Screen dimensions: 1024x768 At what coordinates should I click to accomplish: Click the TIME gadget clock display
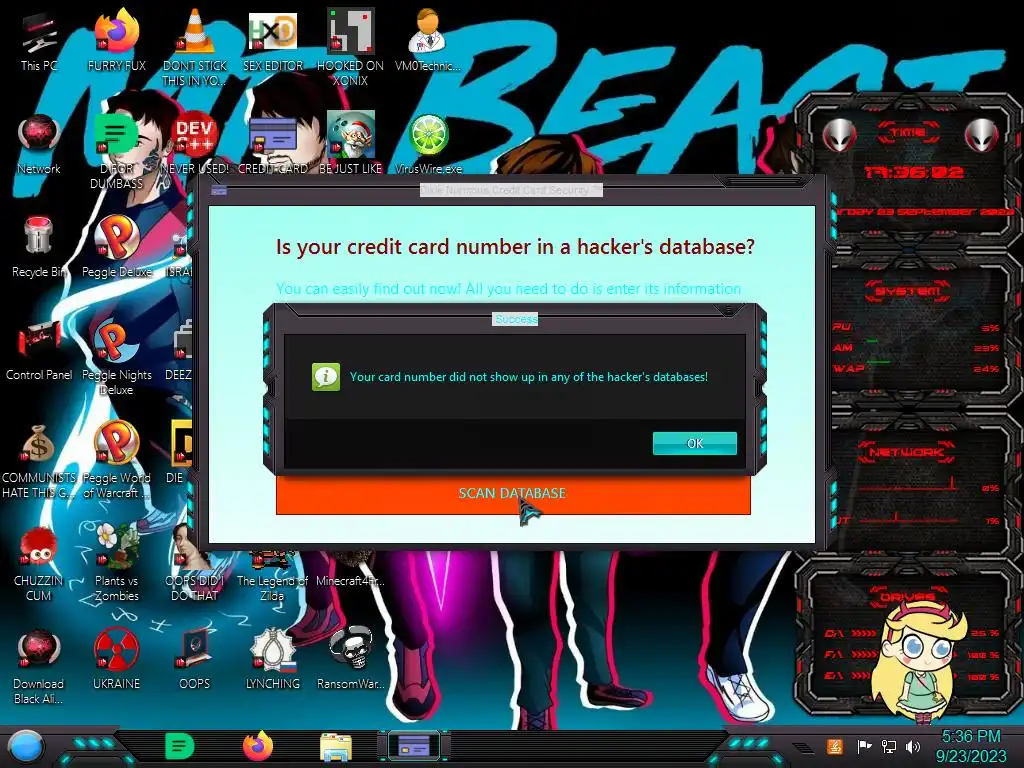coord(913,172)
